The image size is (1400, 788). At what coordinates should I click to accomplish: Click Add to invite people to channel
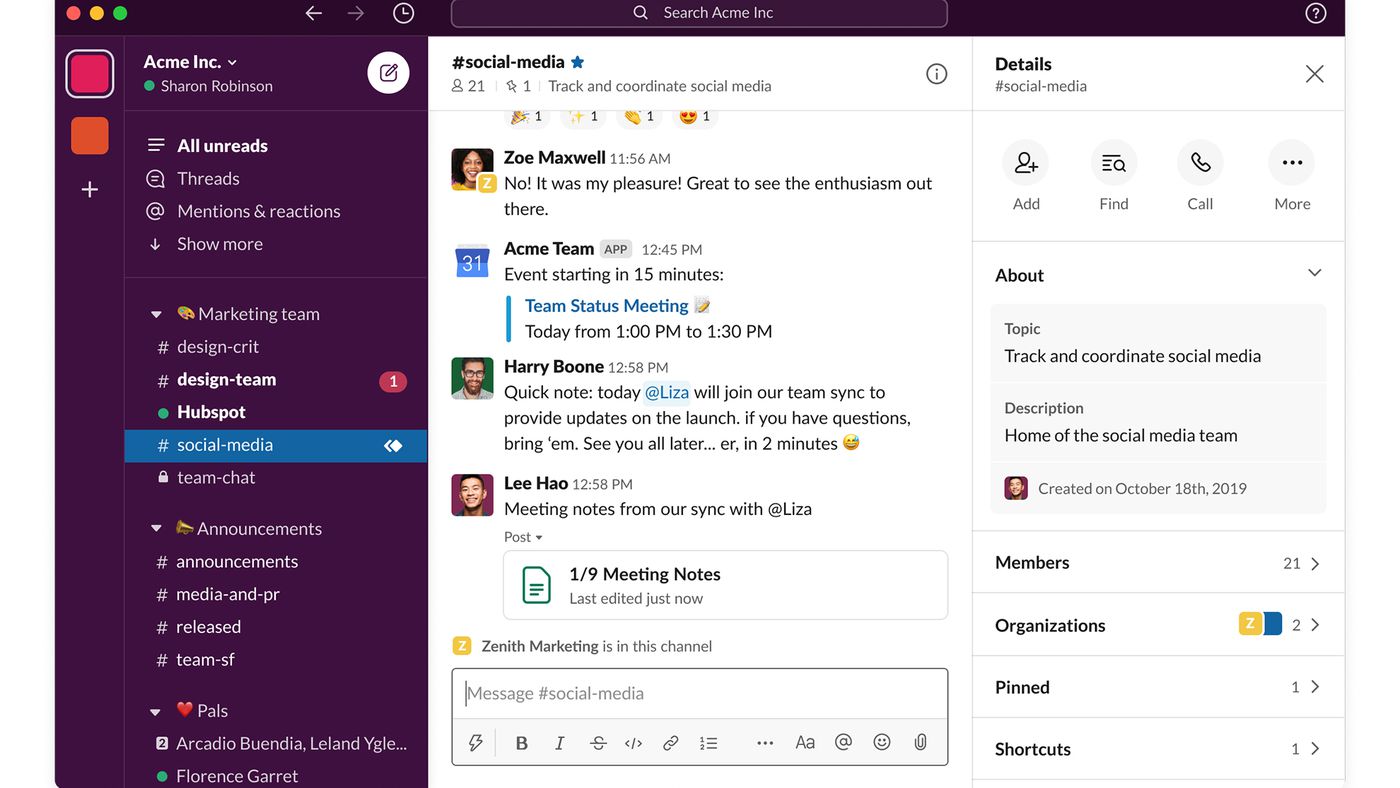tap(1025, 162)
